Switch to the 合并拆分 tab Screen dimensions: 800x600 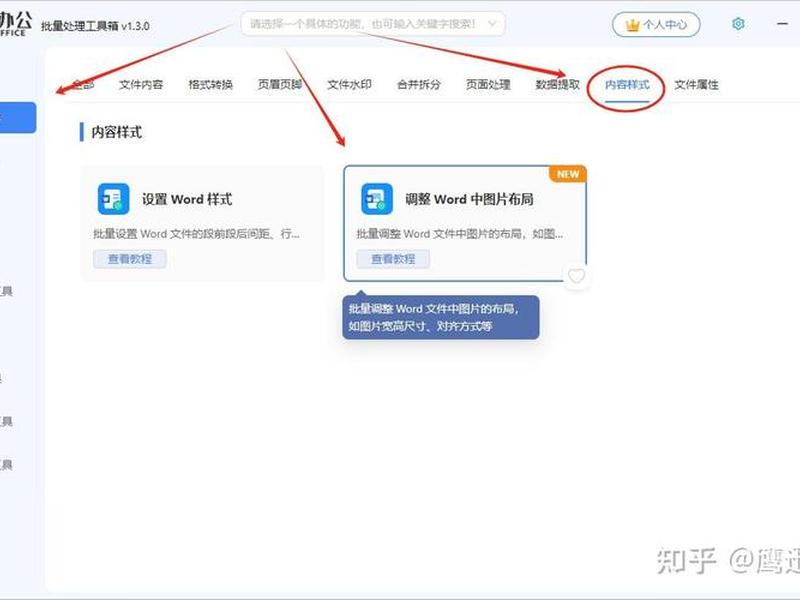pos(418,85)
